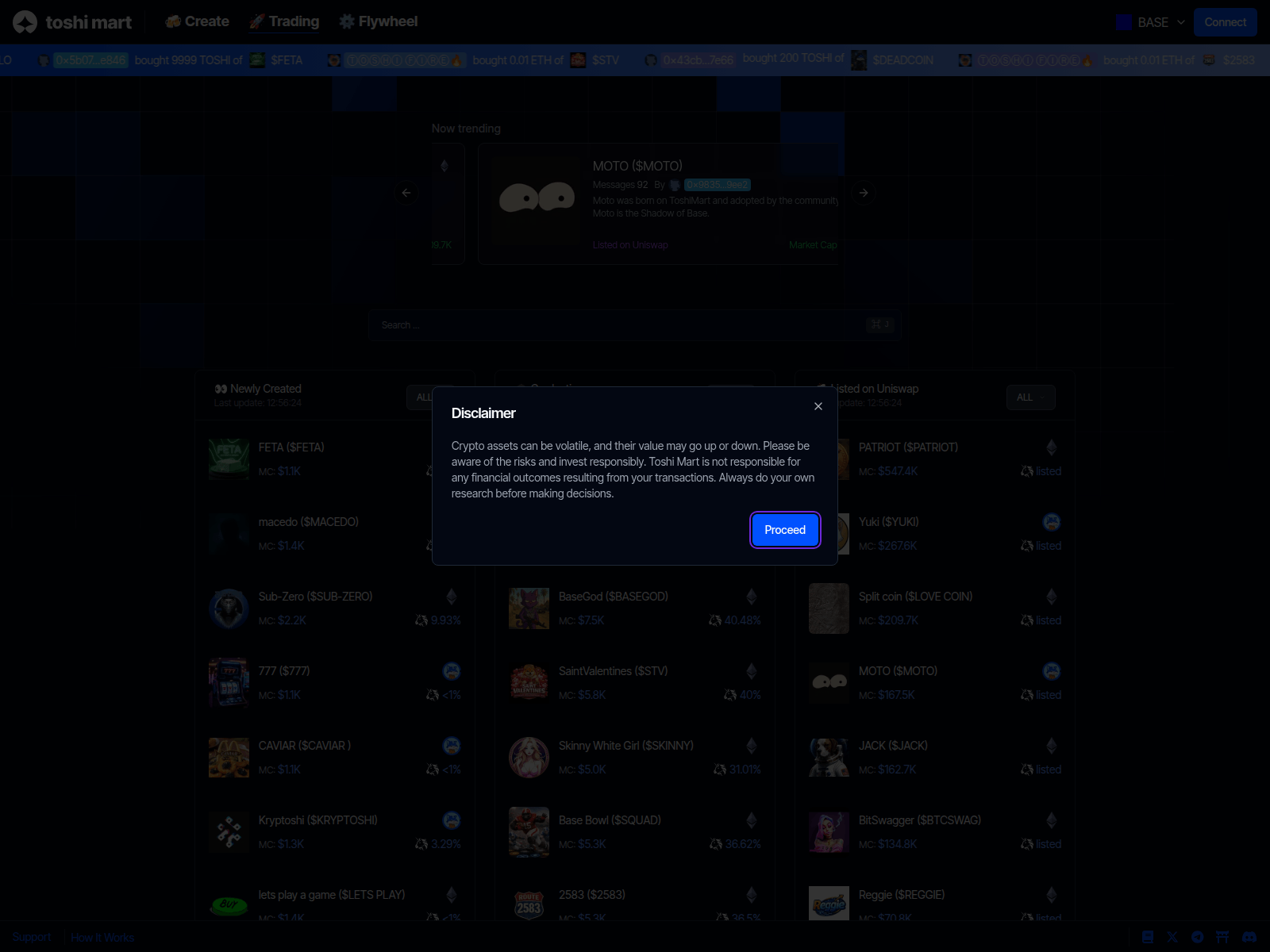The width and height of the screenshot is (1270, 952).
Task: Click the FETA token thumbnail
Action: [x=229, y=459]
